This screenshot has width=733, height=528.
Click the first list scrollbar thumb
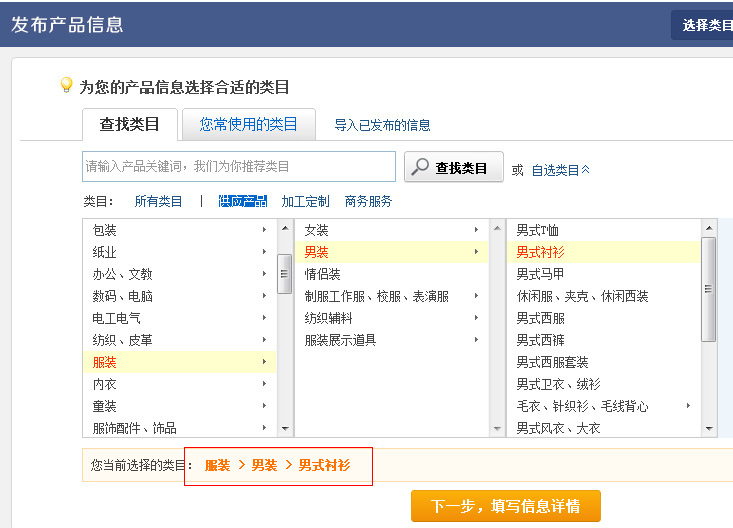coord(284,274)
